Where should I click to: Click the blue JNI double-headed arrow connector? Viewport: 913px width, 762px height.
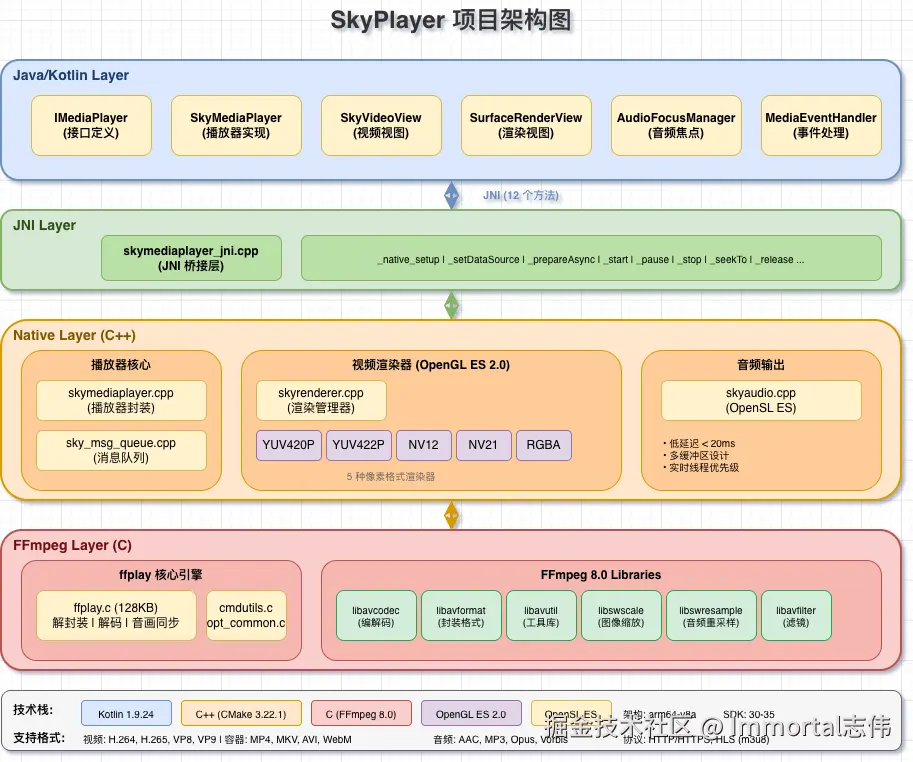[451, 195]
